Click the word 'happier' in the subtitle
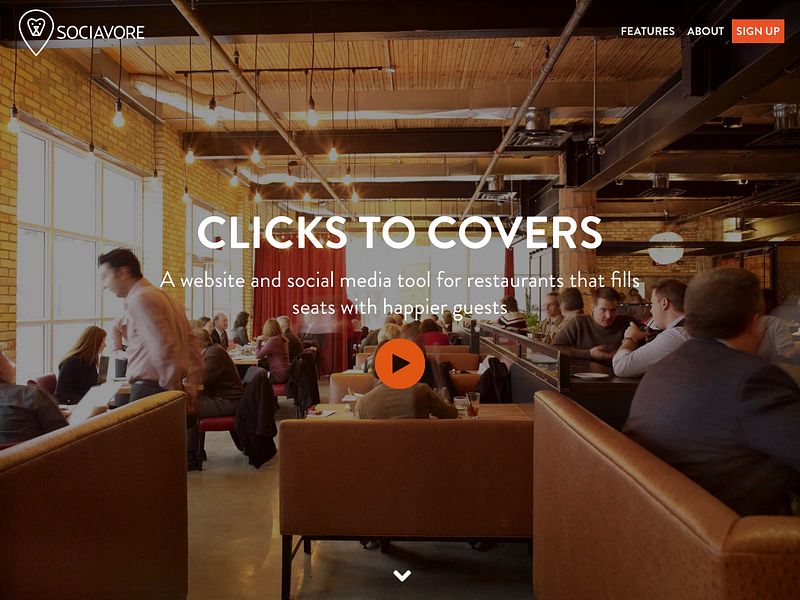 click(x=412, y=309)
